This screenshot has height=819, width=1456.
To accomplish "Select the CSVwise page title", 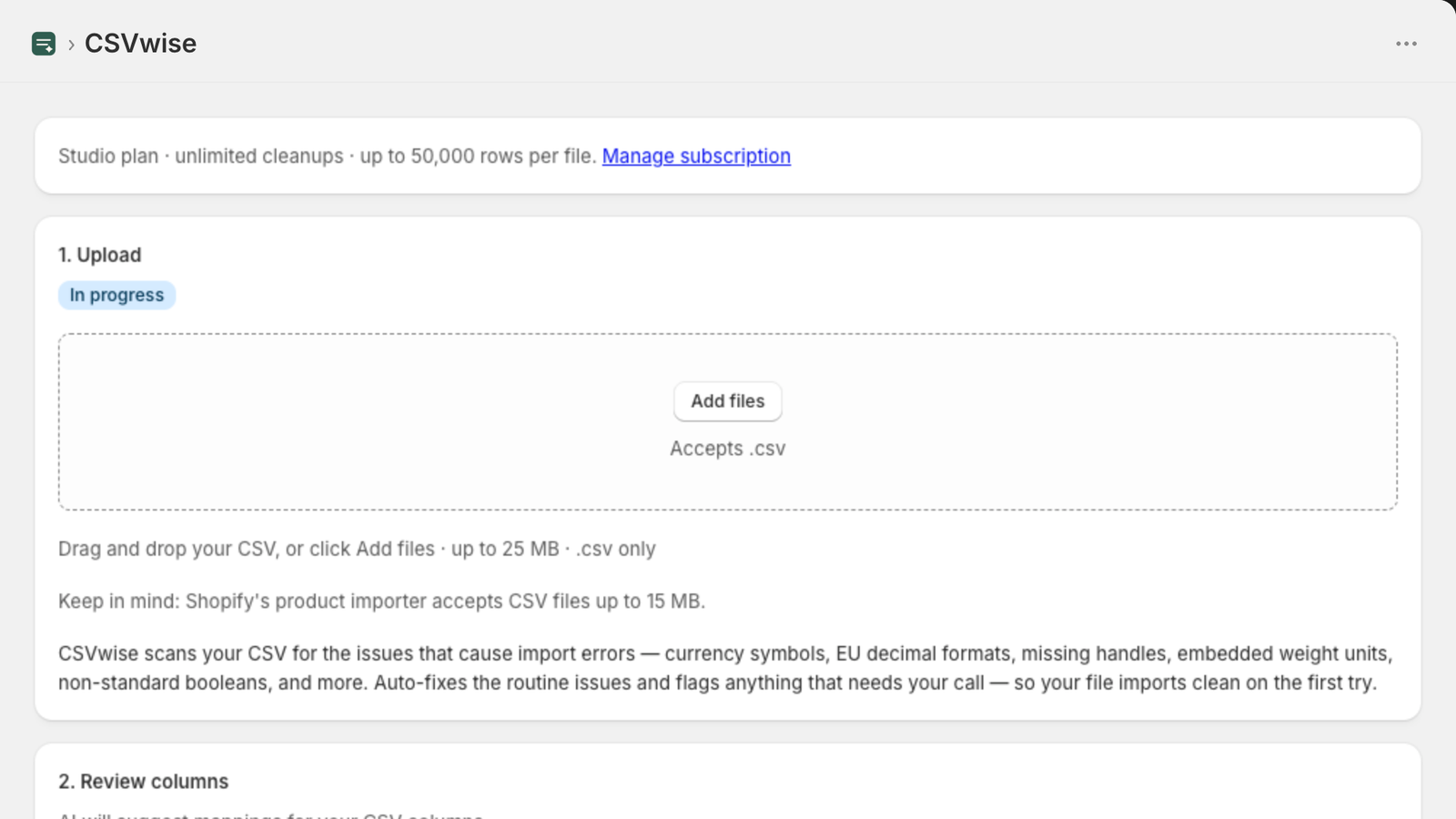I will (x=140, y=44).
